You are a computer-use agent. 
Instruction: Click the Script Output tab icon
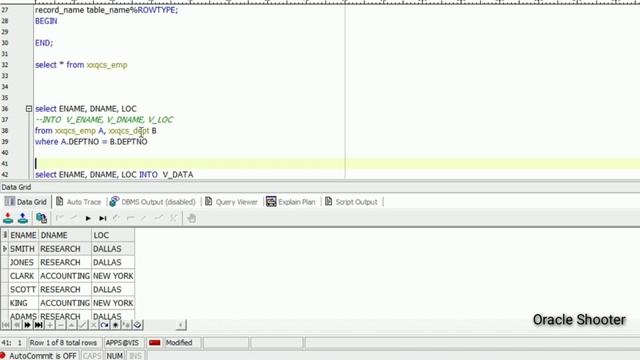329,201
